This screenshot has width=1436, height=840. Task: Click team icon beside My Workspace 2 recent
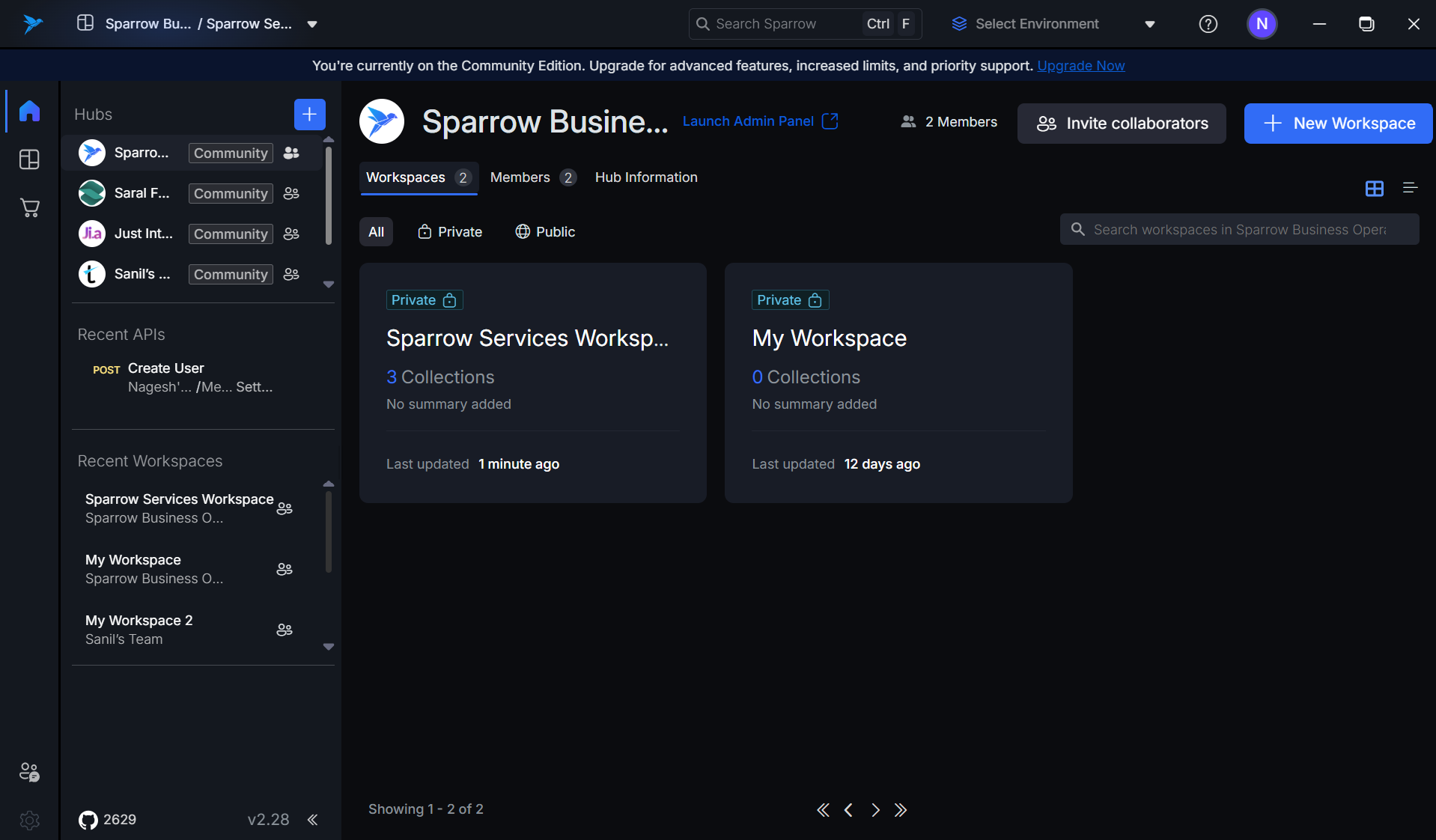pos(285,630)
